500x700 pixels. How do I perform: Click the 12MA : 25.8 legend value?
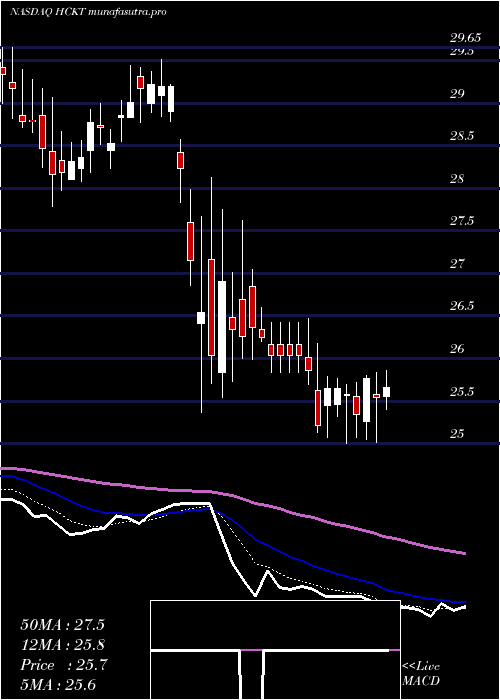click(62, 645)
